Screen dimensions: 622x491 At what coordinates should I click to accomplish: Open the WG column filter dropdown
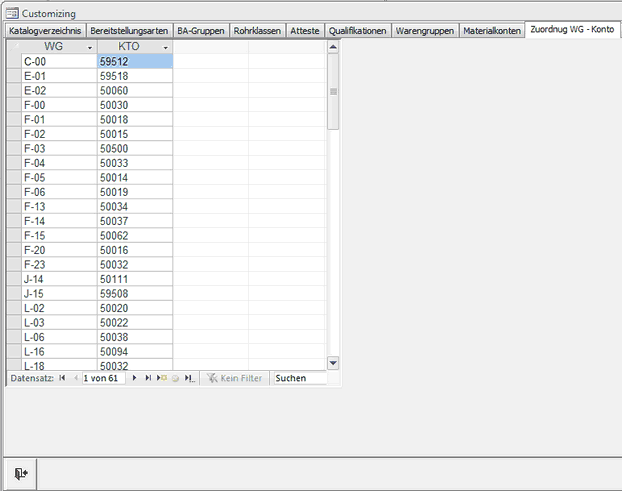90,47
